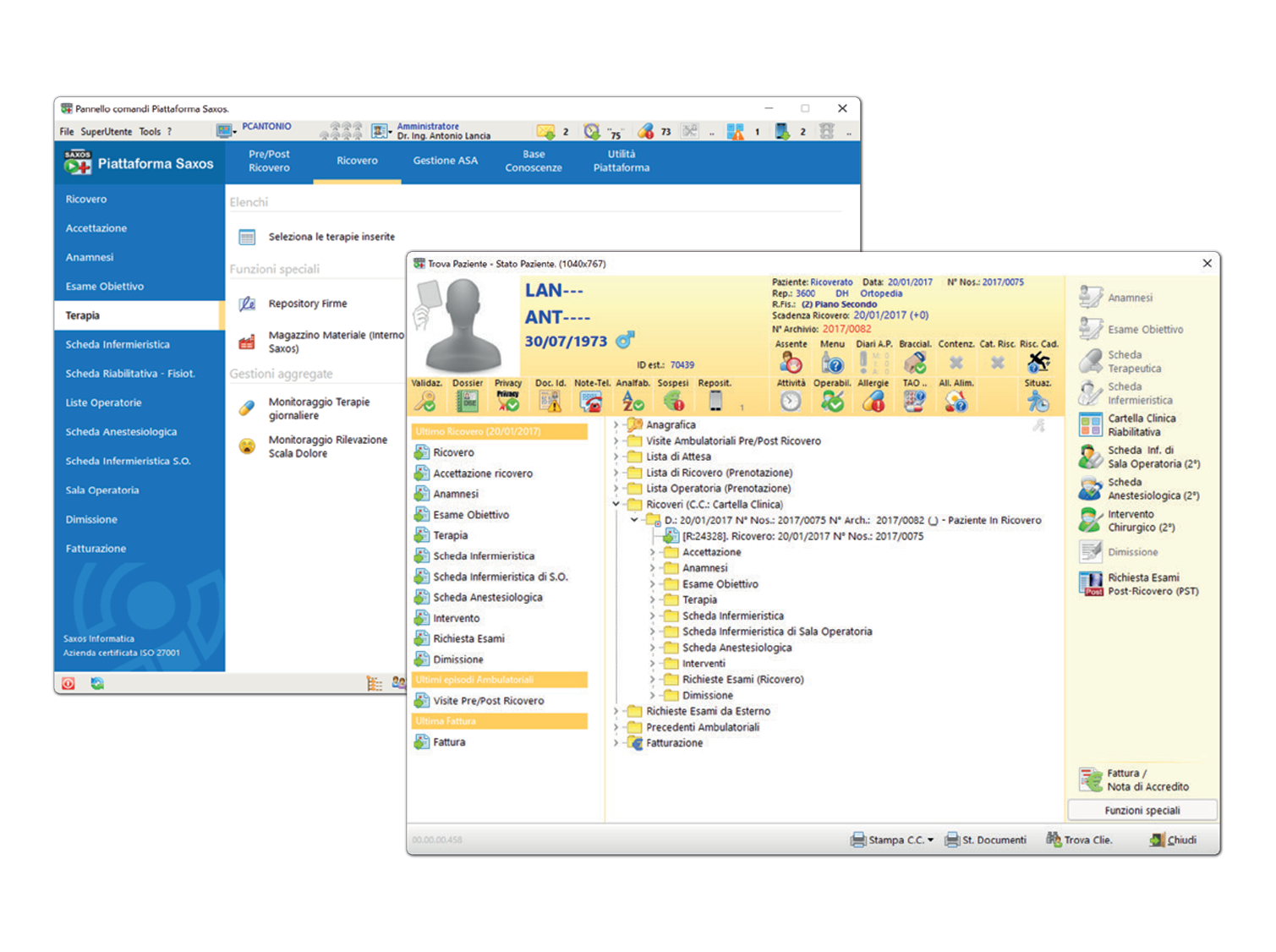Viewport: 1276px width, 952px height.
Task: Select Liste Operatorie in blue sidebar
Action: 140,403
